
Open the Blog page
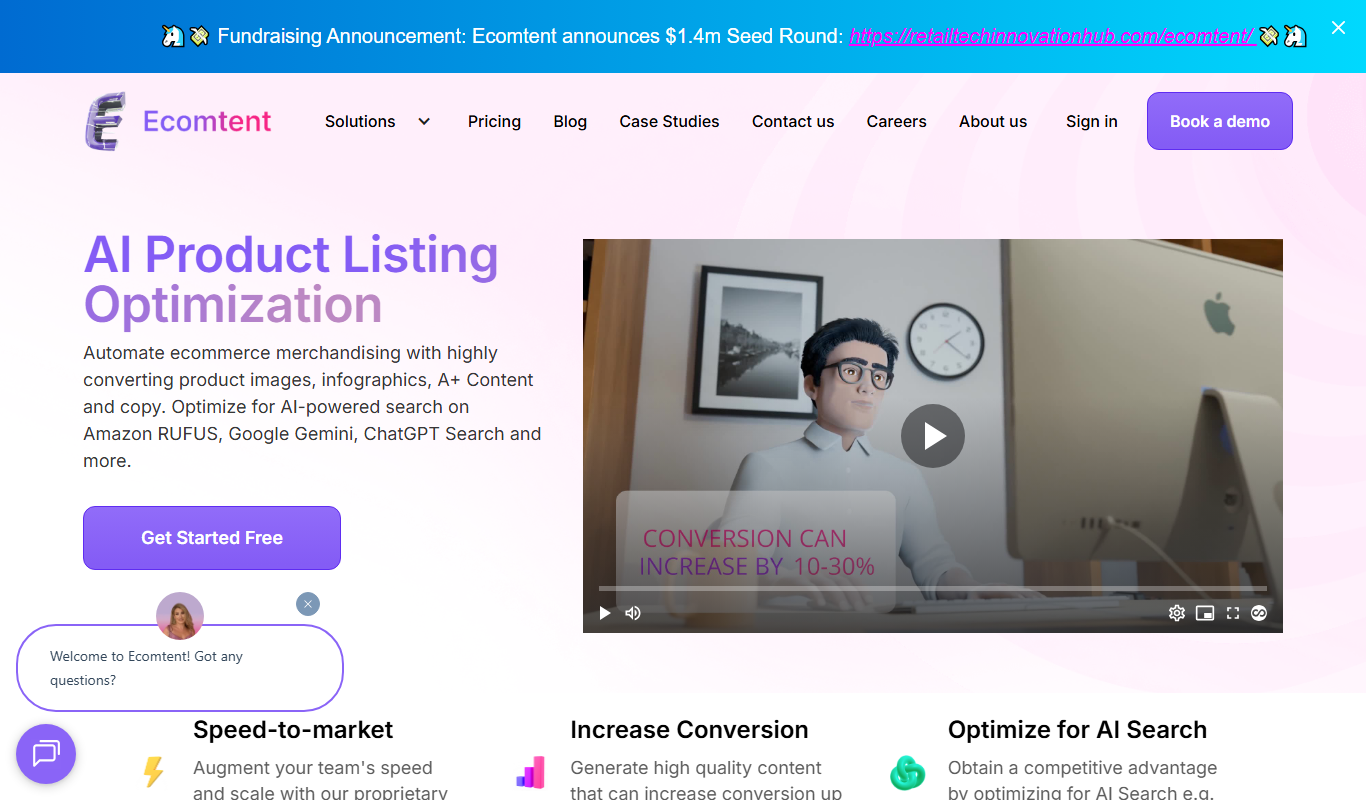click(x=570, y=121)
